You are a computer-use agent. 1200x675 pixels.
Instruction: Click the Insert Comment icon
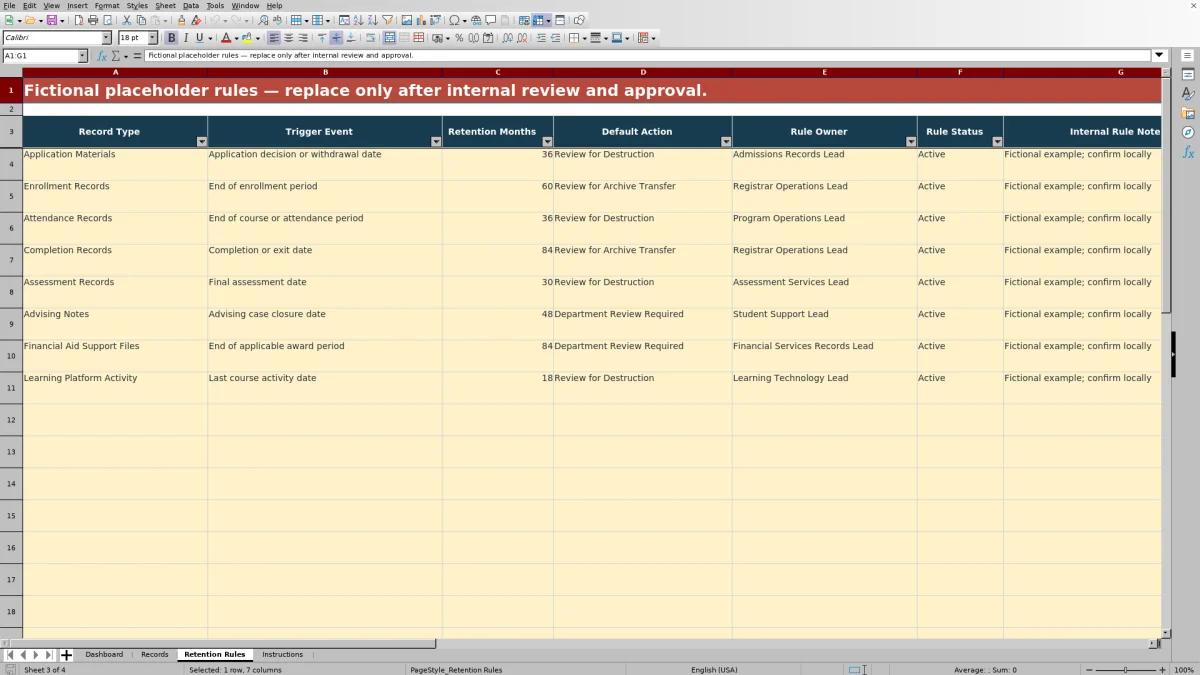point(491,20)
